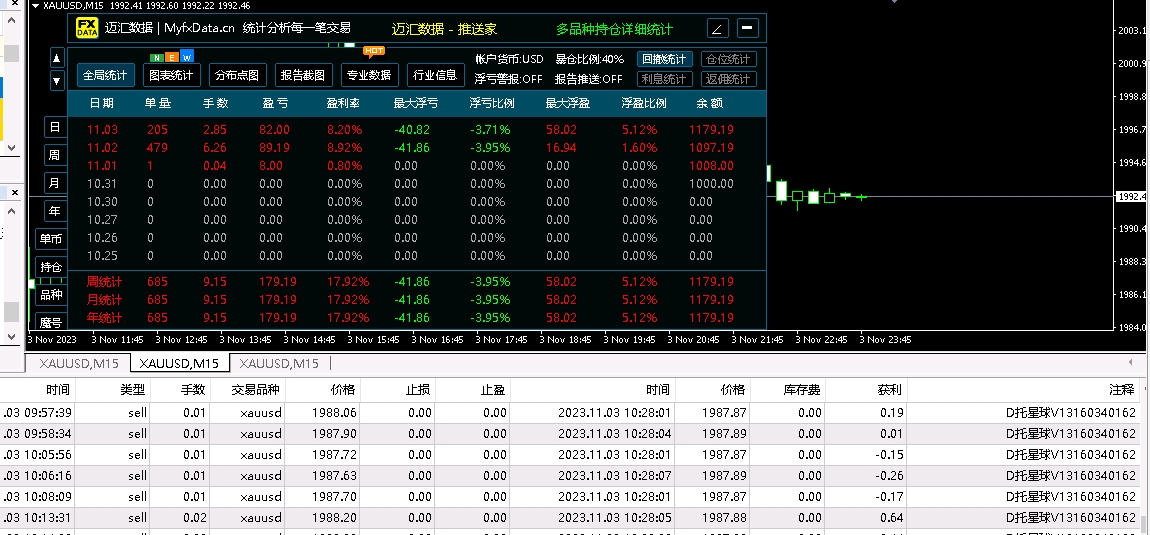Toggle the 返佣统计 rebate statistics button
Viewport: 1150px width, 535px height.
[729, 79]
